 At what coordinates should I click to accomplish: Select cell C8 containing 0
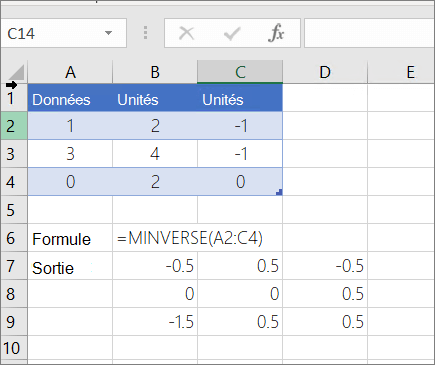click(240, 294)
